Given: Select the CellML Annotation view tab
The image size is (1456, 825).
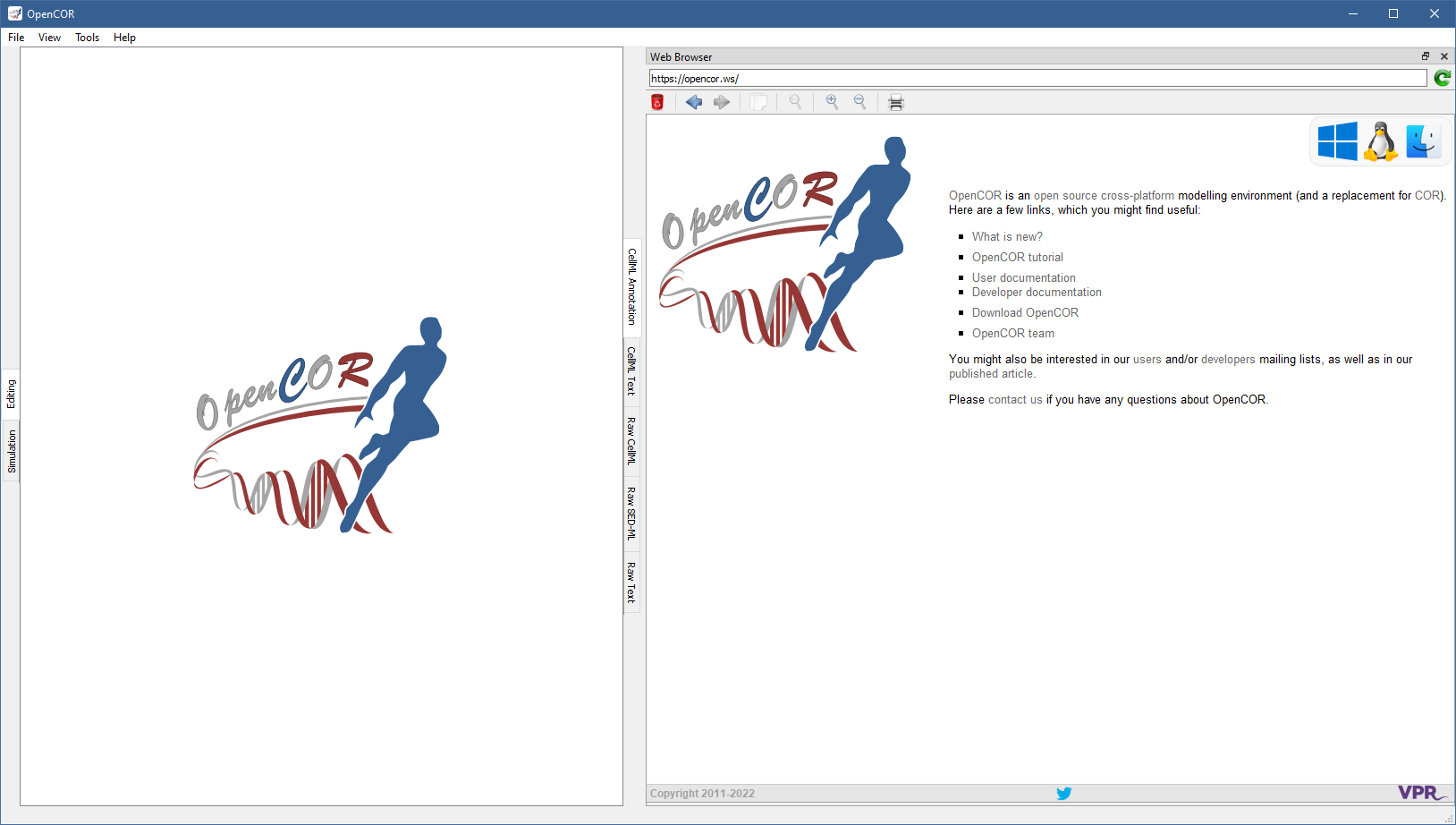Looking at the screenshot, I should [x=631, y=286].
